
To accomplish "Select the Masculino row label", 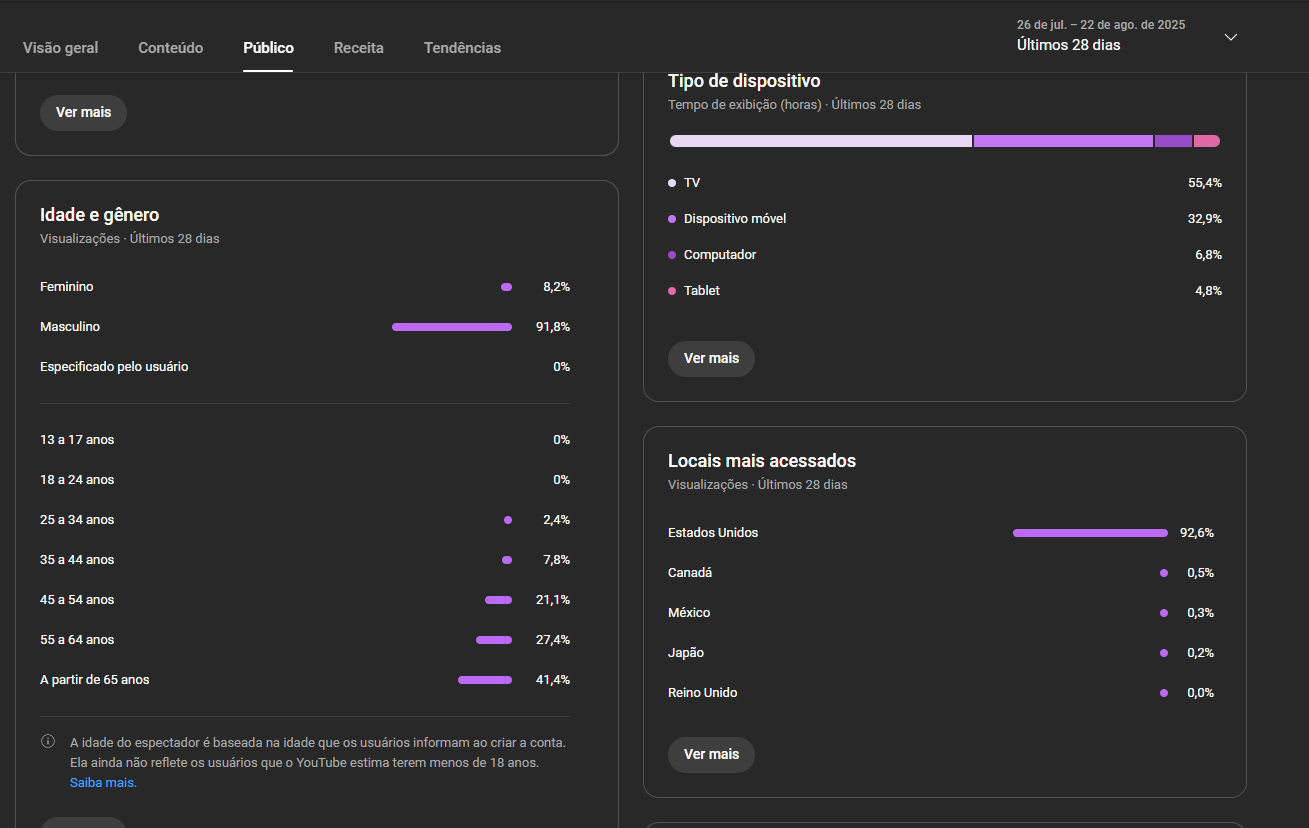I will [x=70, y=327].
